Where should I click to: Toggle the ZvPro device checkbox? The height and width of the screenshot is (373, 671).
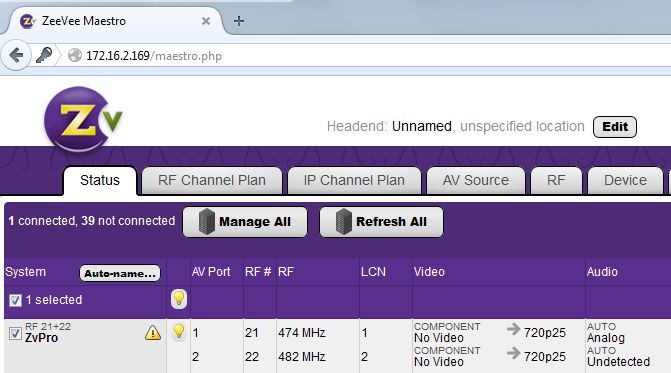tap(15, 333)
